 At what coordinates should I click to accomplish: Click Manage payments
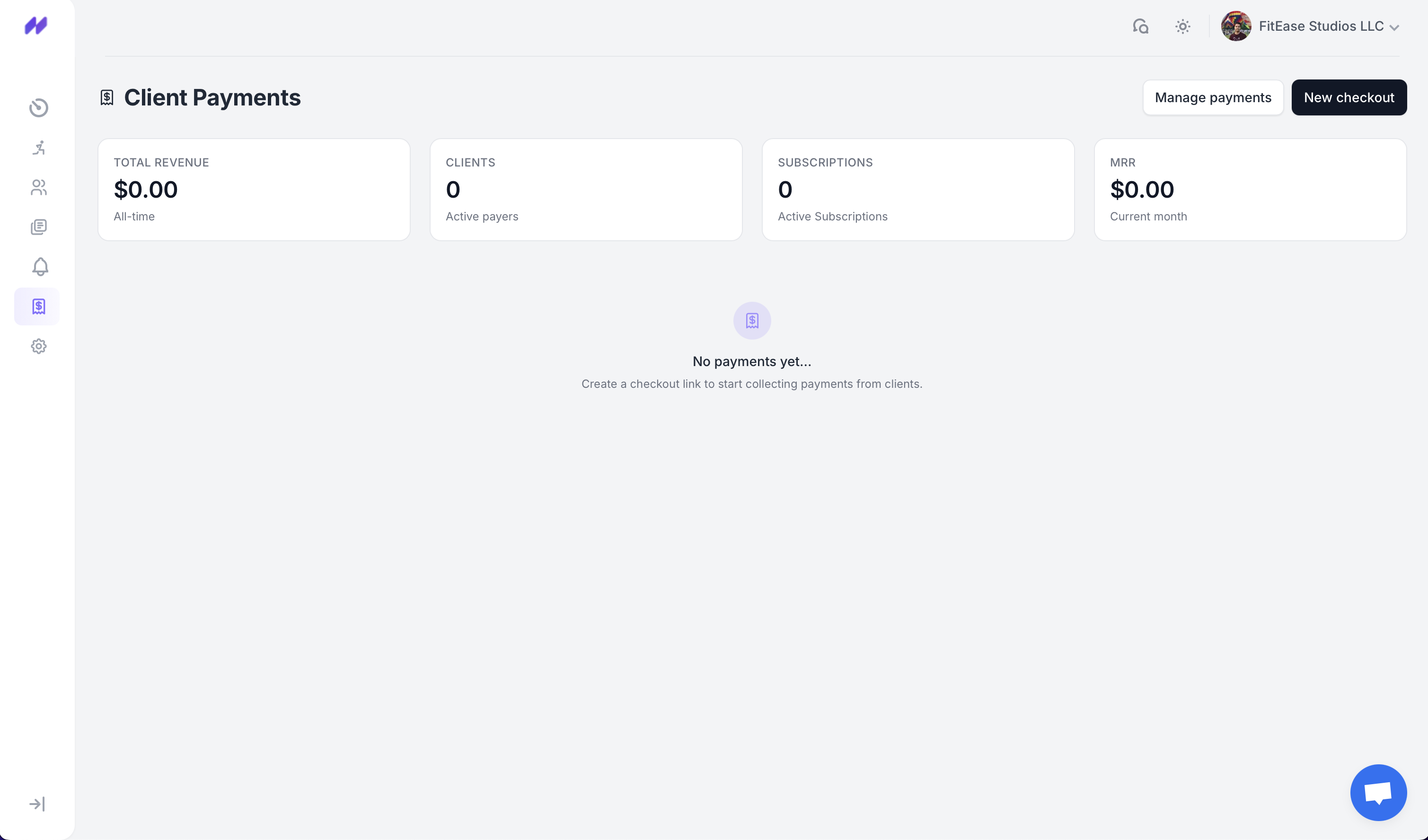[1213, 97]
